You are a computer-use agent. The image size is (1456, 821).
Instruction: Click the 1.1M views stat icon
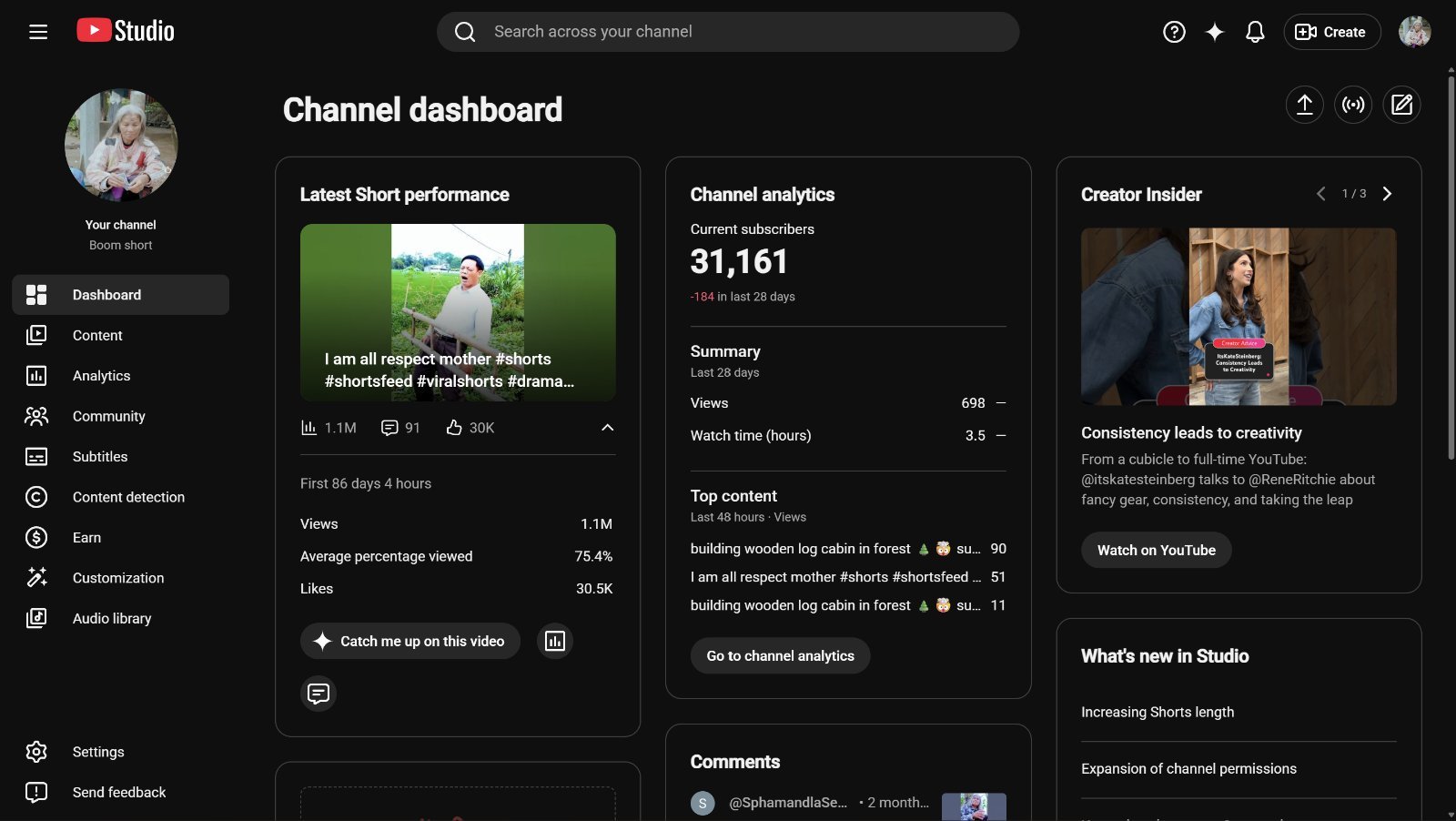pyautogui.click(x=309, y=428)
